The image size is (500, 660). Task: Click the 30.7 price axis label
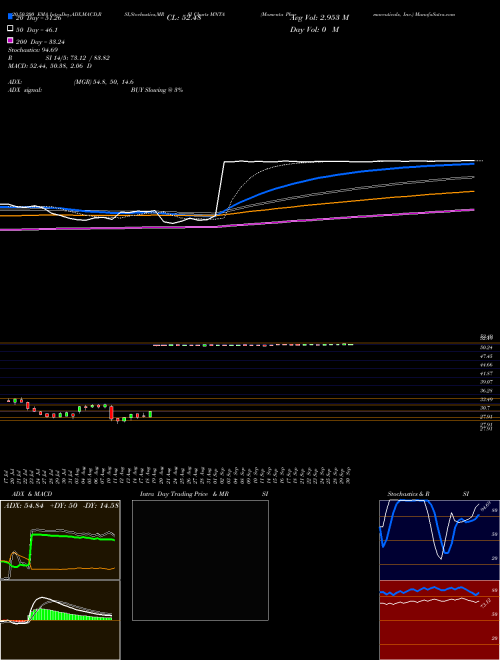[x=485, y=408]
